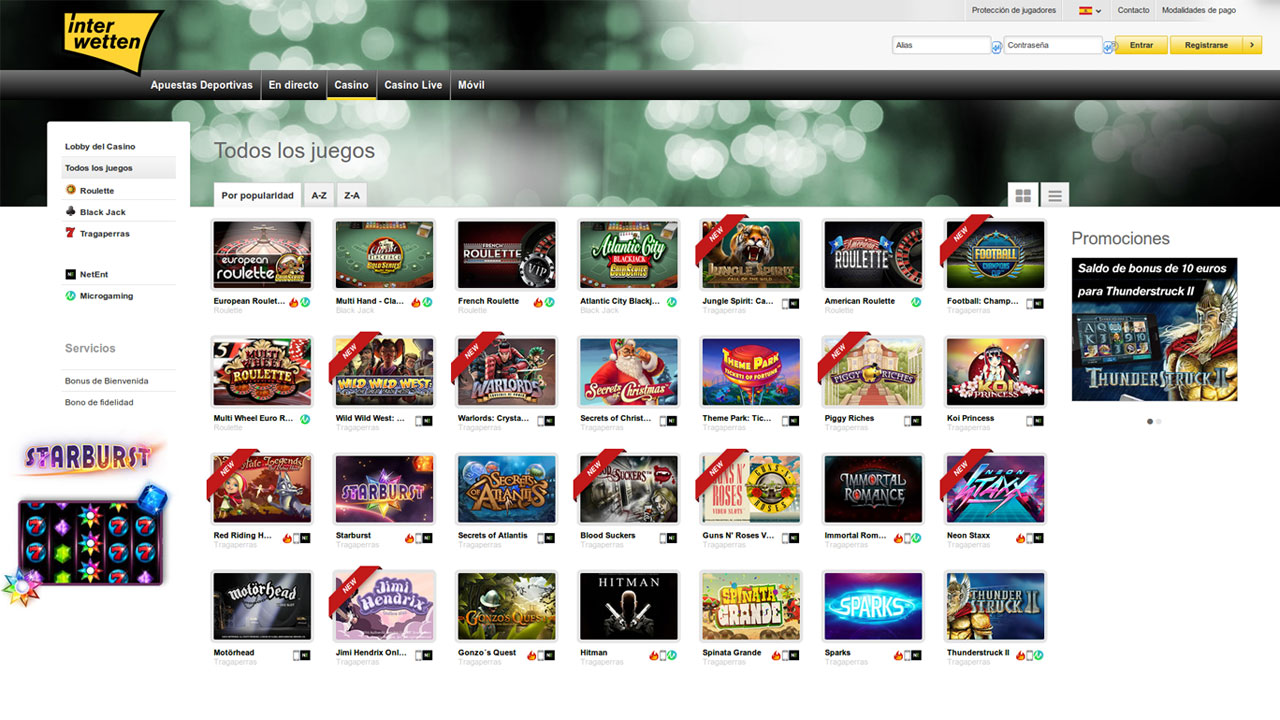Open the Thunderstruck II promotion banner
Screen dimensions: 1280x720
(x=1154, y=330)
